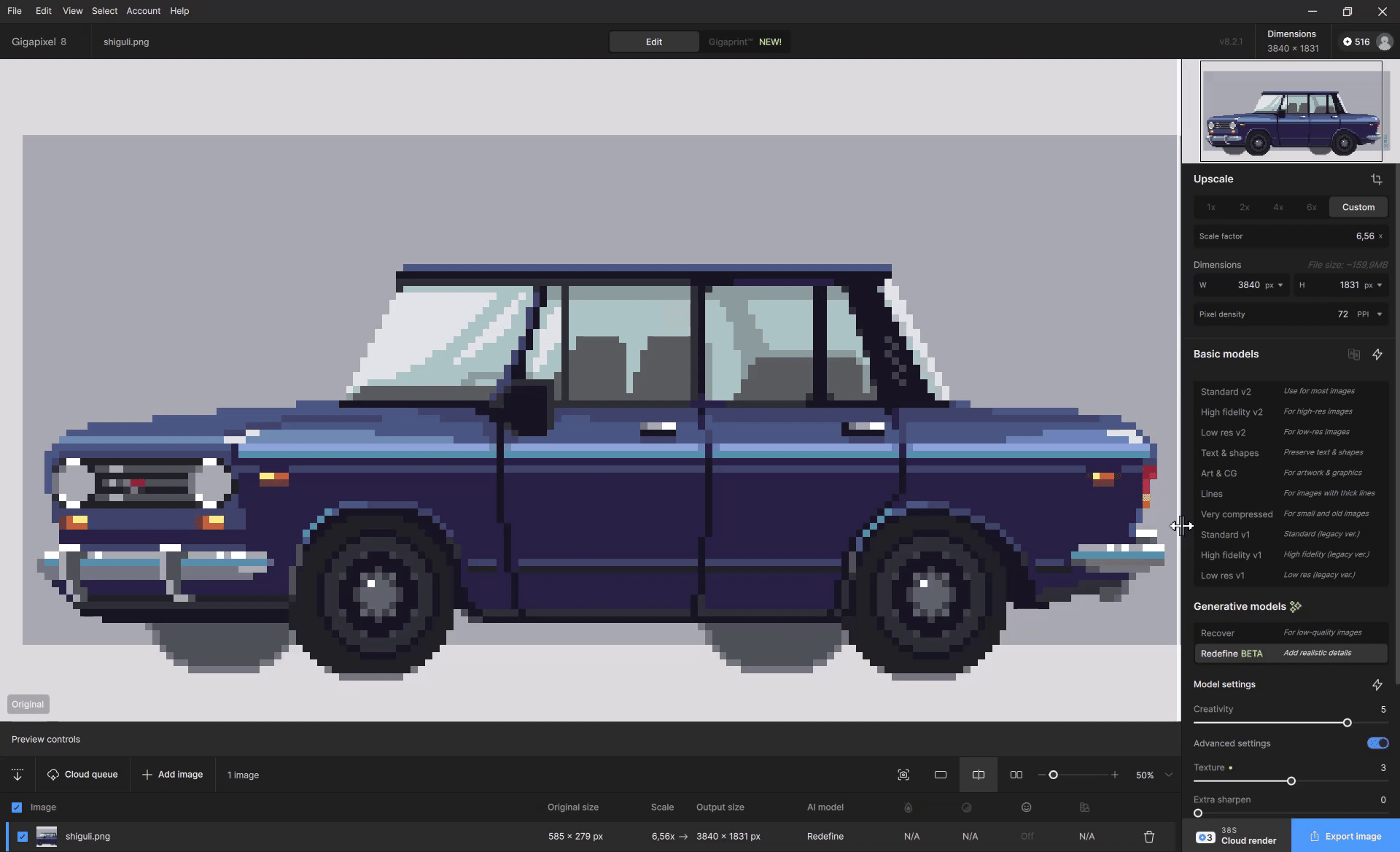Image resolution: width=1400 pixels, height=852 pixels.
Task: Open the Select menu
Action: click(x=104, y=11)
